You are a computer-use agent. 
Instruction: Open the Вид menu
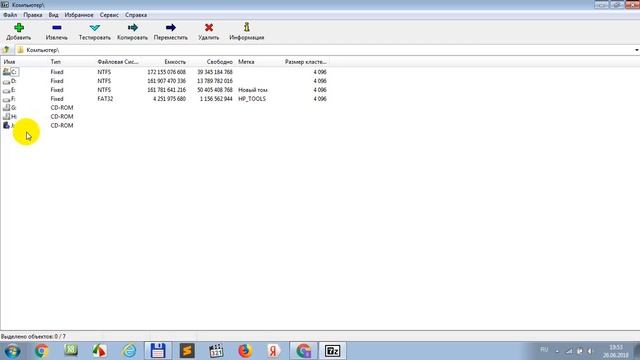pos(53,15)
